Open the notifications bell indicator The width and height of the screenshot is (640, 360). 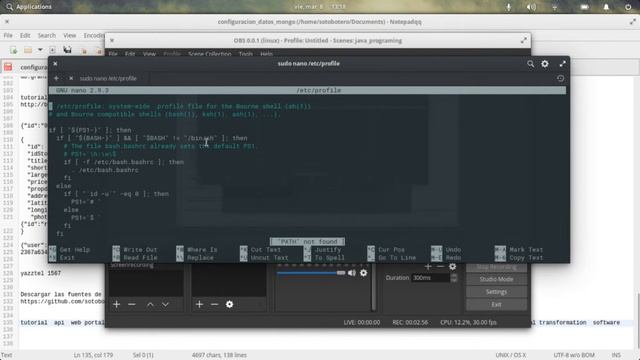(607, 7)
